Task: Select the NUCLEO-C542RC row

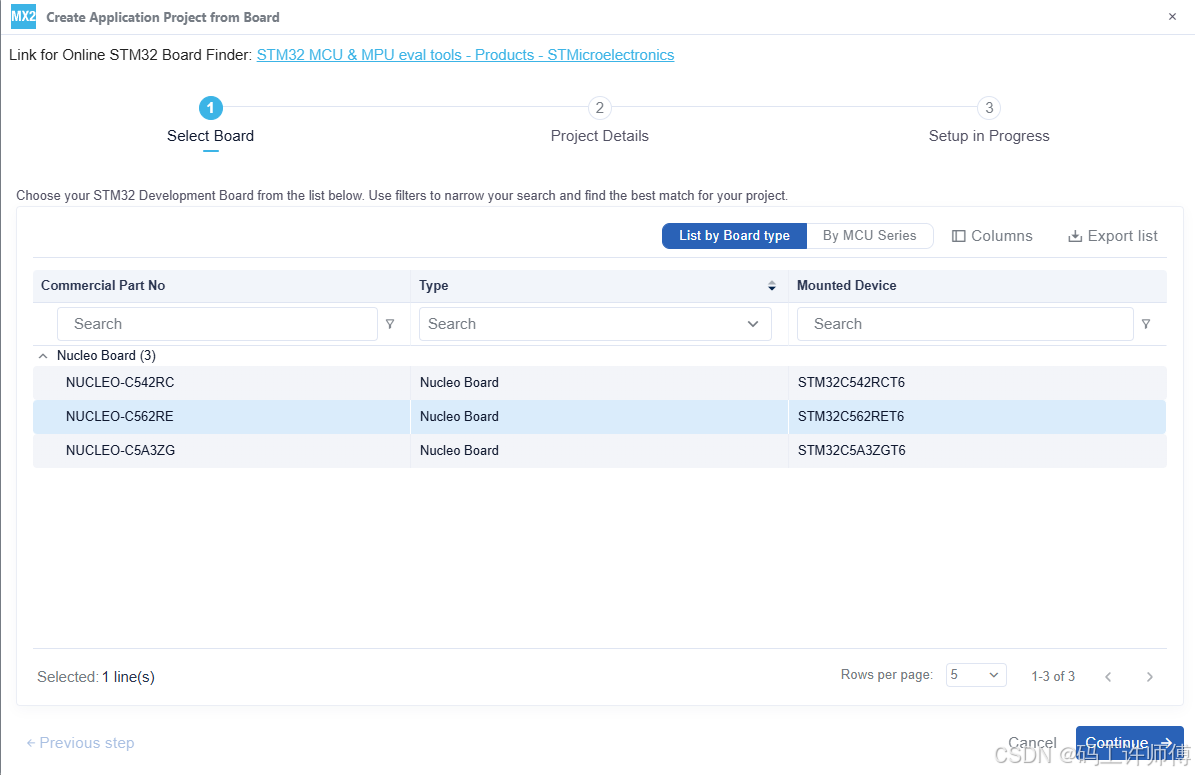Action: (599, 383)
